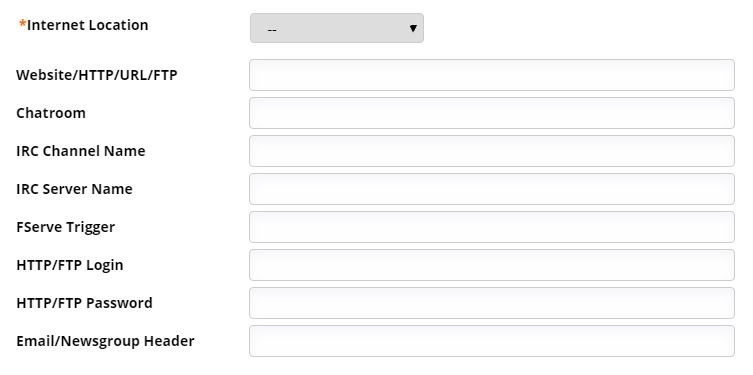The height and width of the screenshot is (375, 753).
Task: Click the Email/Newsgroup Header label
Action: 105,341
